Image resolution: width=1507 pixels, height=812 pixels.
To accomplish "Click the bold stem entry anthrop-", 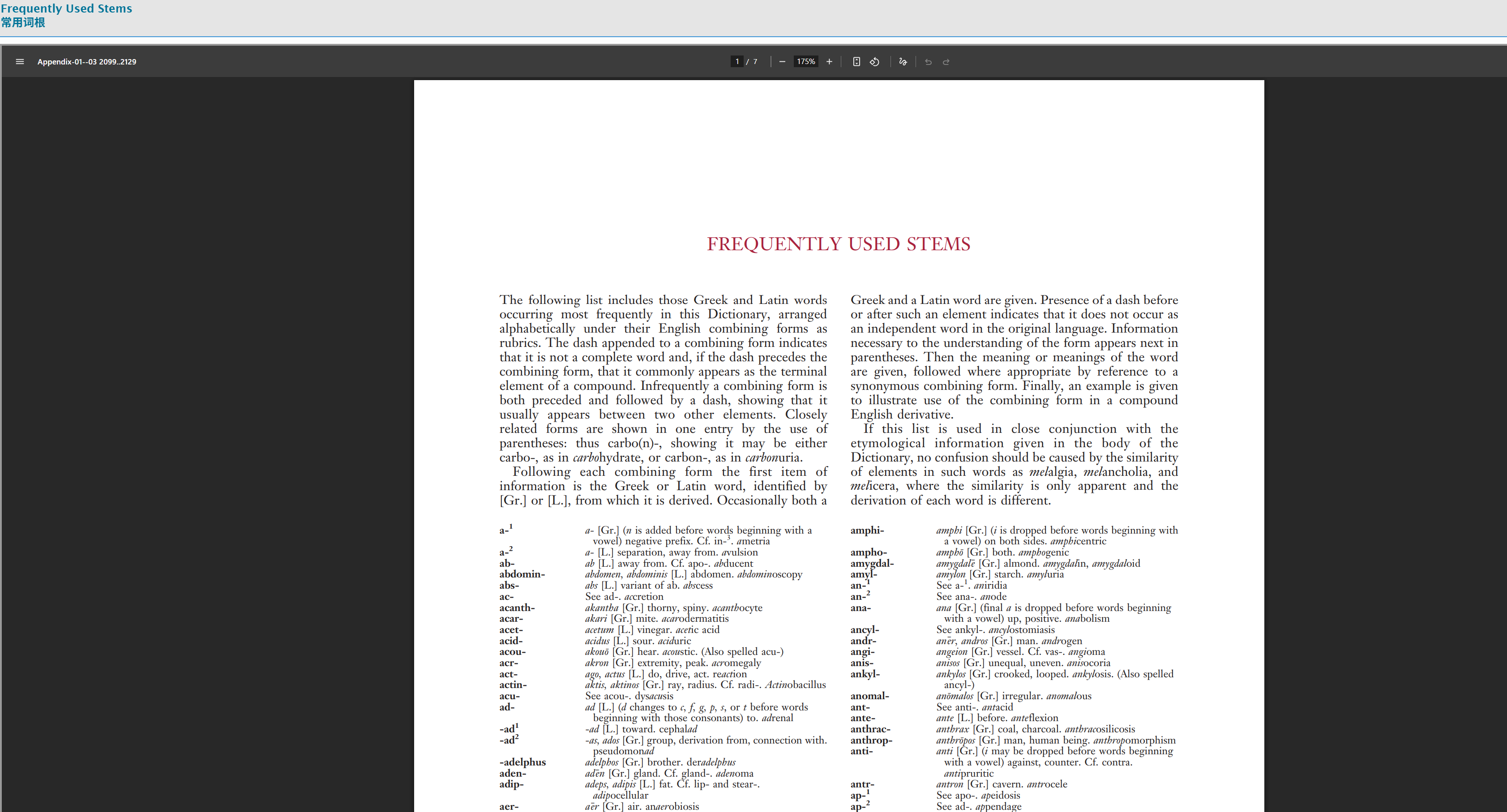I will pos(871,740).
